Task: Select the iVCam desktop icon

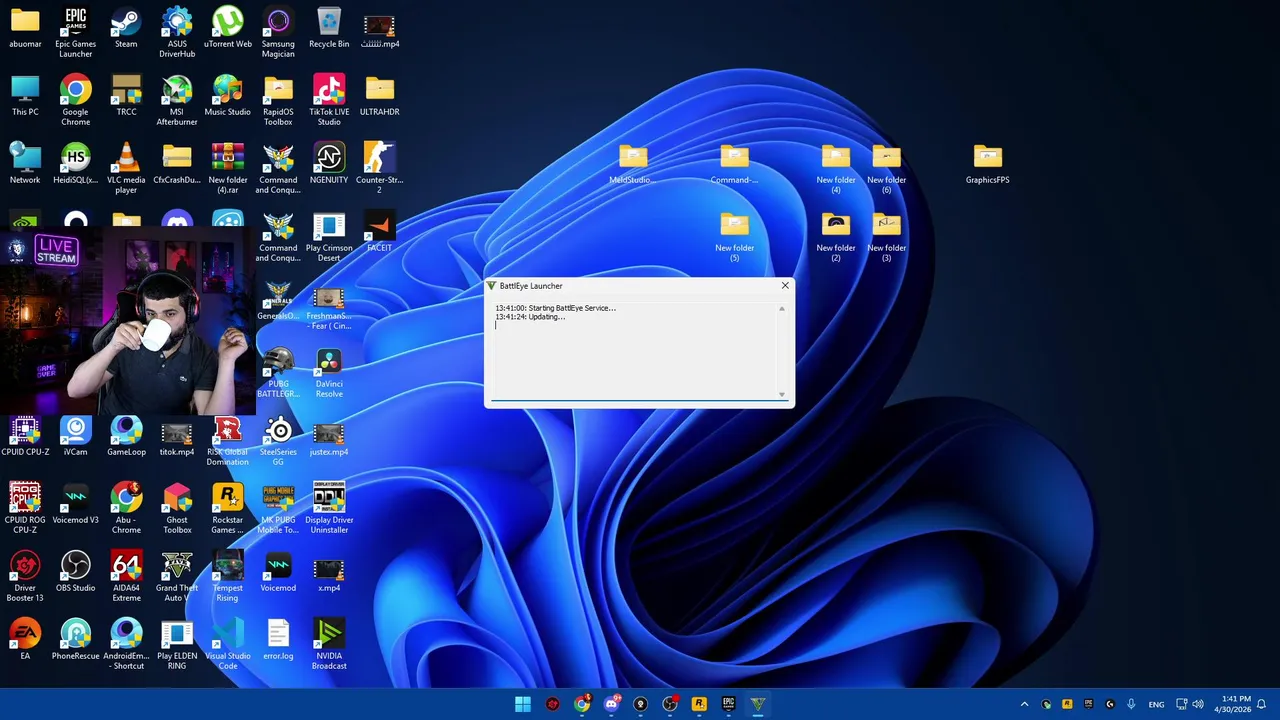Action: [75, 435]
